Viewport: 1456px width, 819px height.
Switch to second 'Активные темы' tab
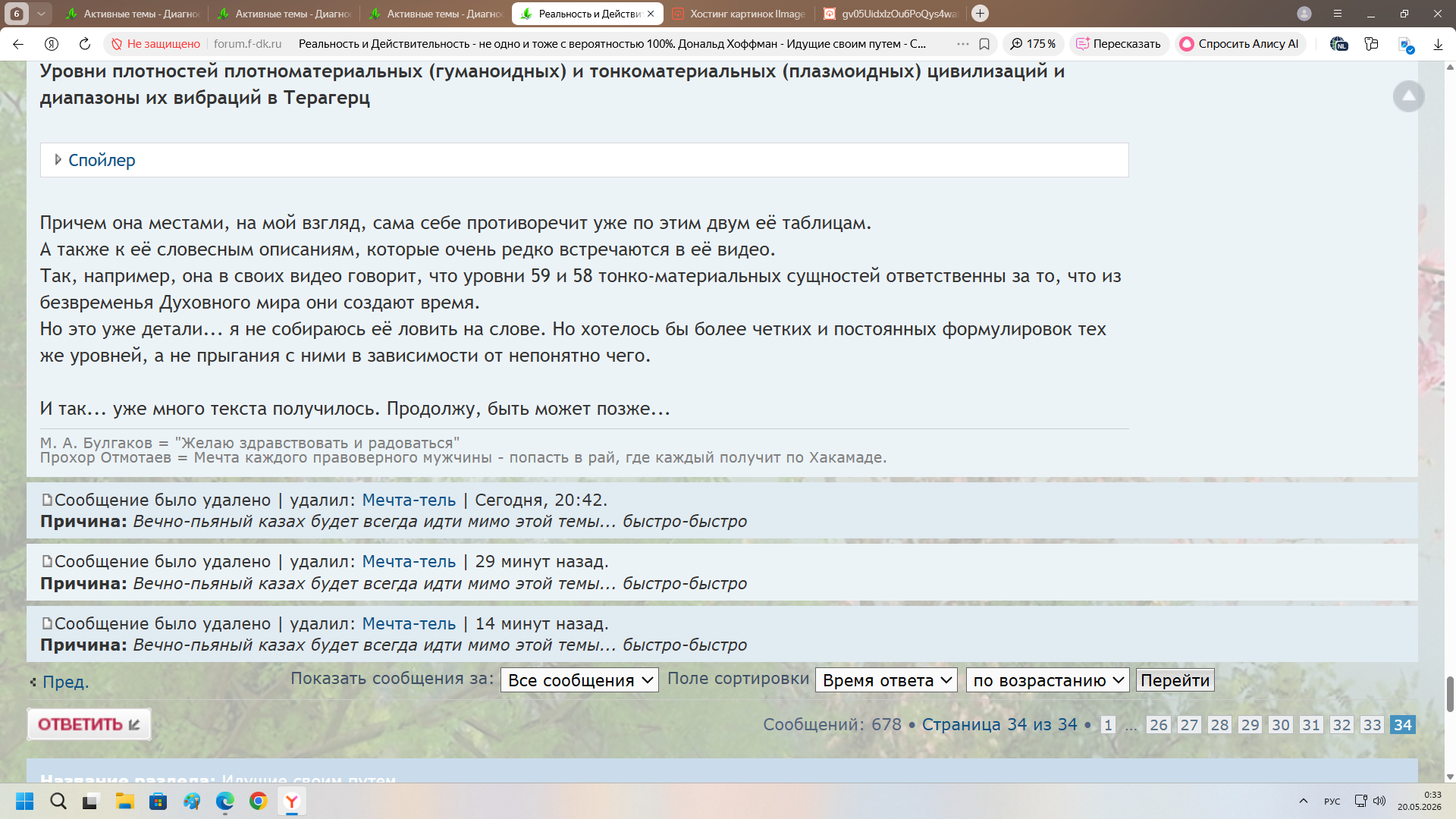tap(284, 14)
